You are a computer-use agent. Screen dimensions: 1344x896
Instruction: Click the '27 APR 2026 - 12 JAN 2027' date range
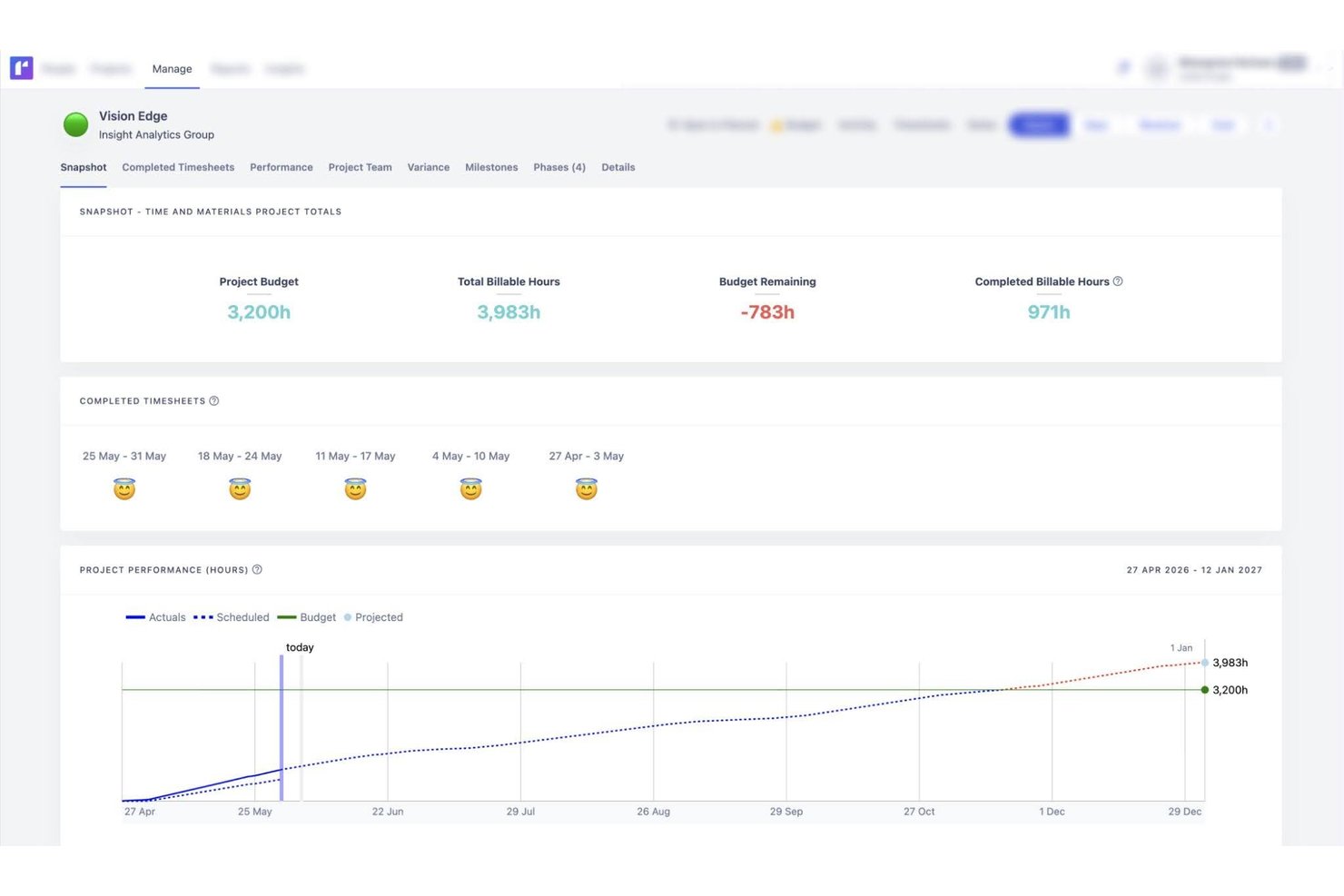(x=1194, y=570)
